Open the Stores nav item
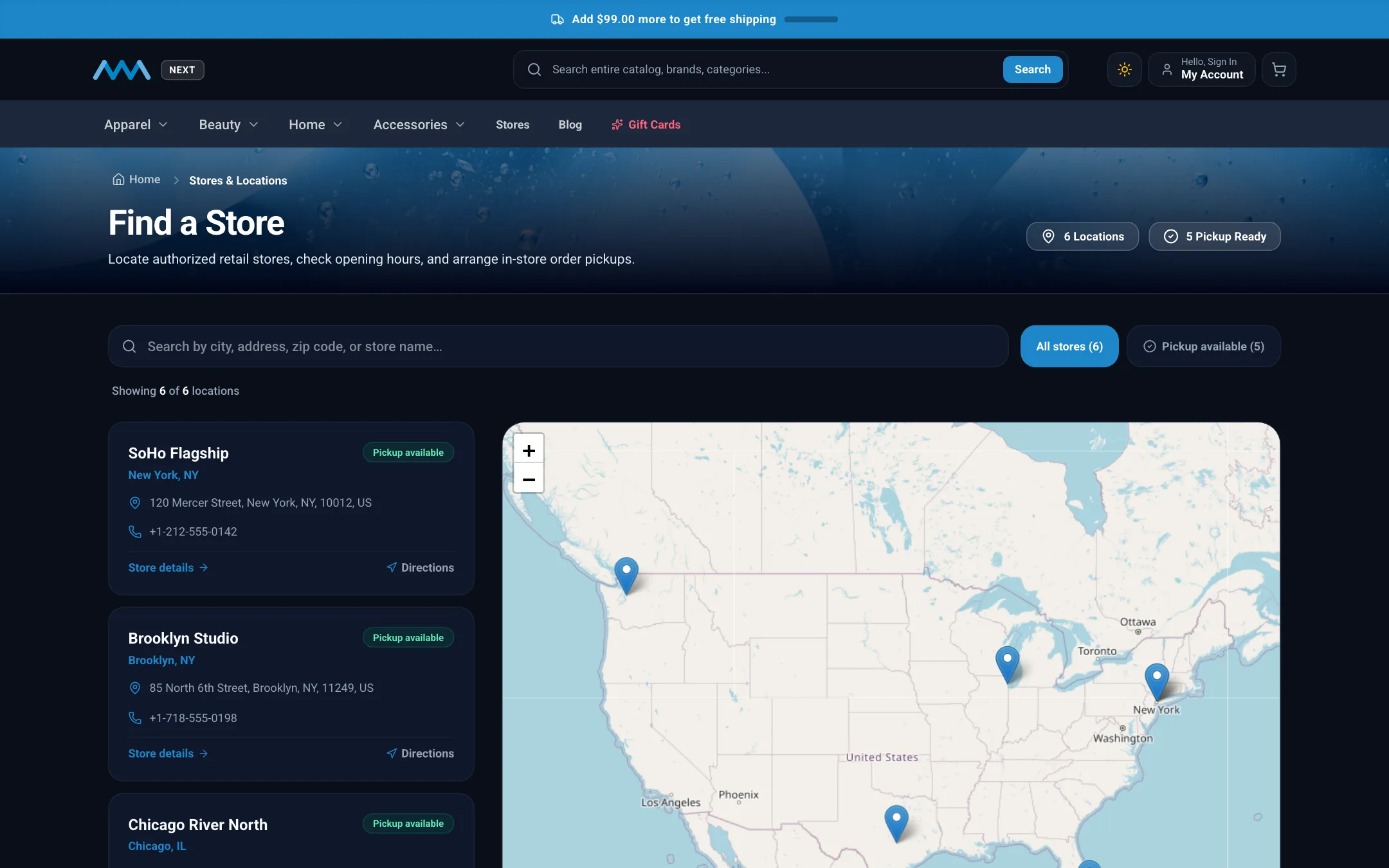Screen dimensions: 1389x868 click(513, 125)
